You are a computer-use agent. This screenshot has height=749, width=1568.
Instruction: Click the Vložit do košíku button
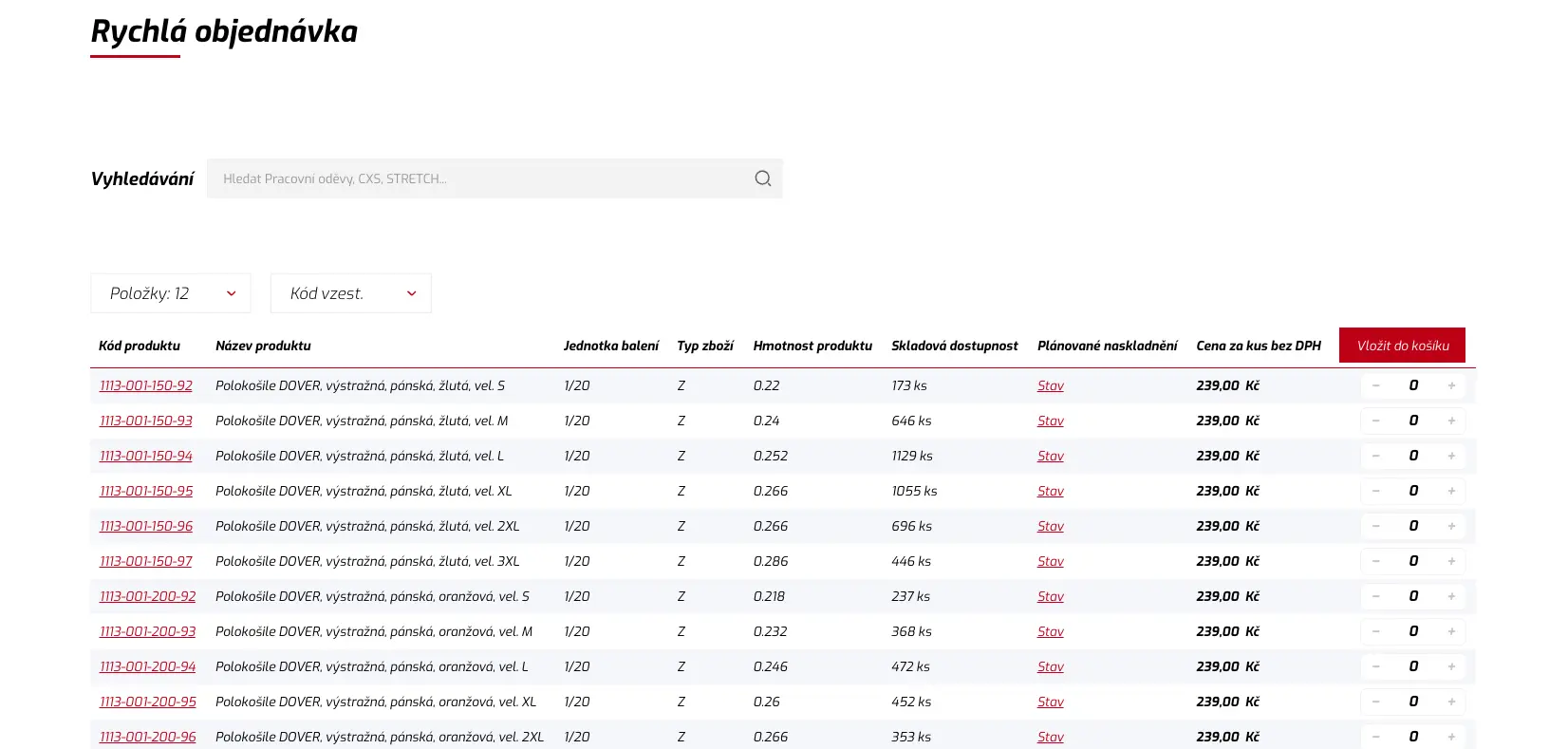point(1402,346)
